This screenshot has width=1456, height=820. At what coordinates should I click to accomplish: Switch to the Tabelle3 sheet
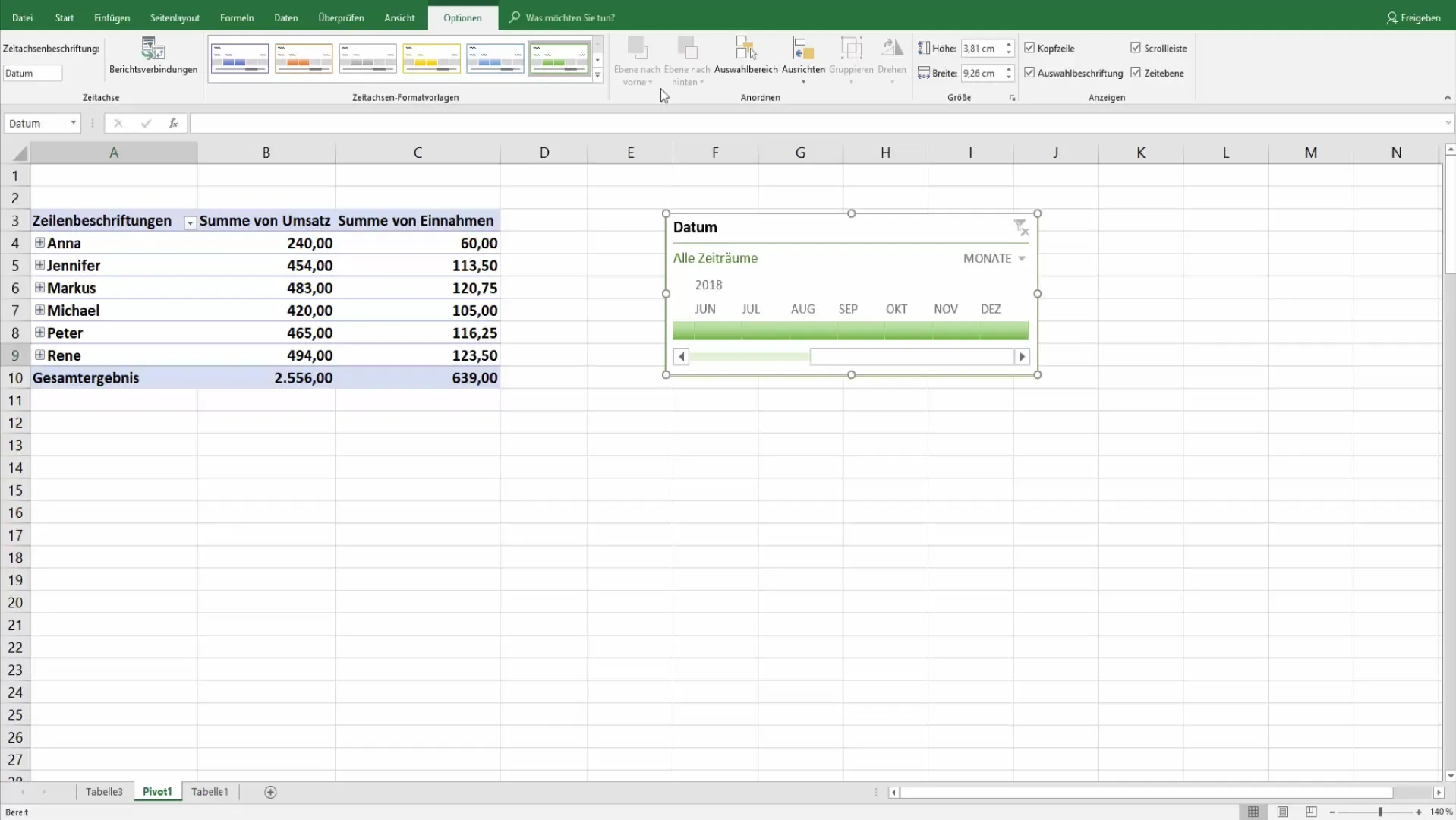coord(104,792)
